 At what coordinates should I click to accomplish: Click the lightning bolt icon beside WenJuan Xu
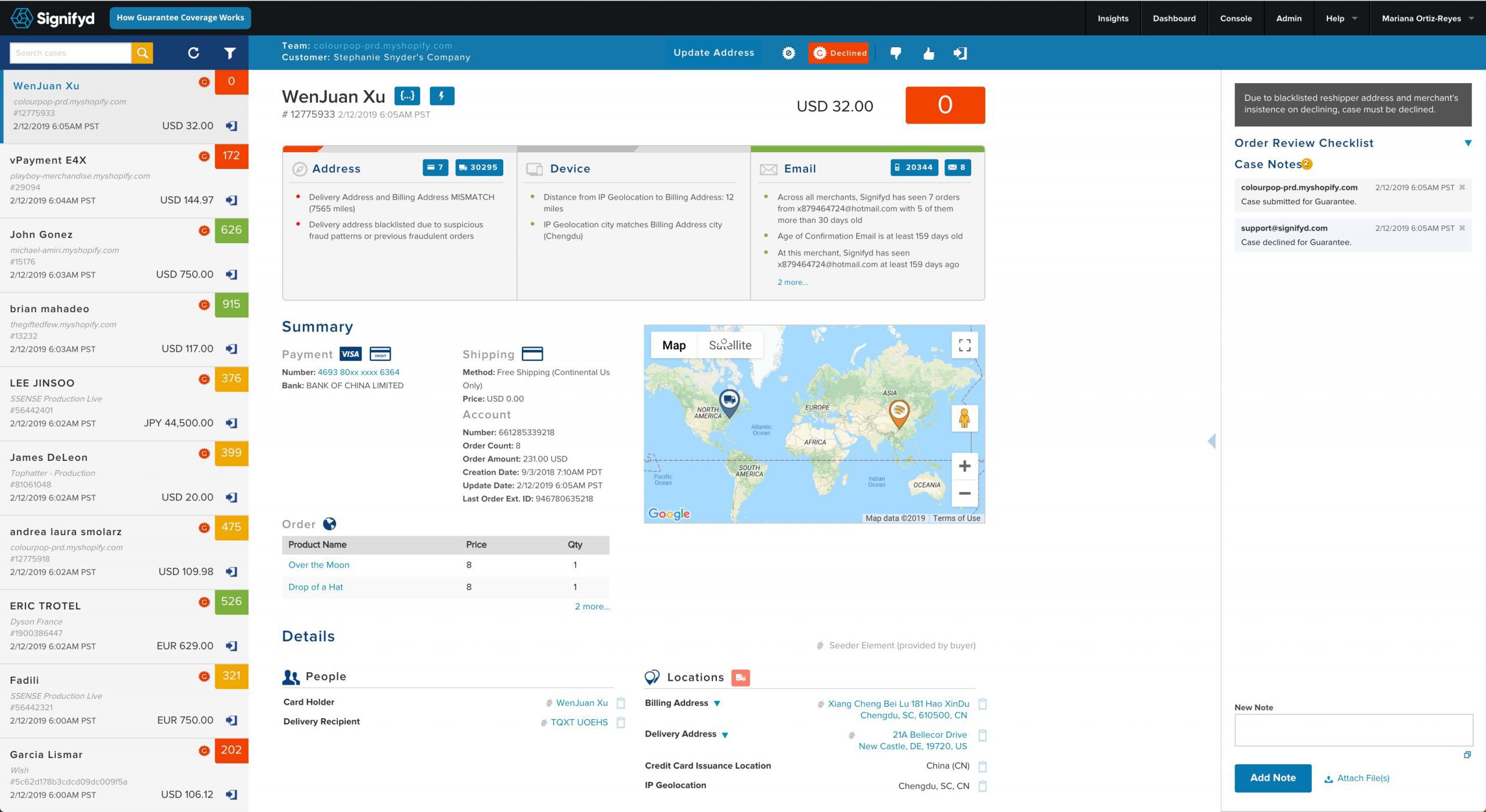(x=442, y=96)
